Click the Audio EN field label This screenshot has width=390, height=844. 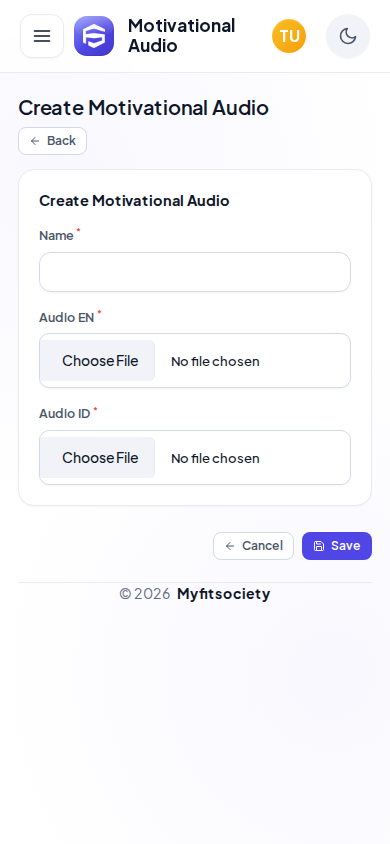(x=66, y=318)
